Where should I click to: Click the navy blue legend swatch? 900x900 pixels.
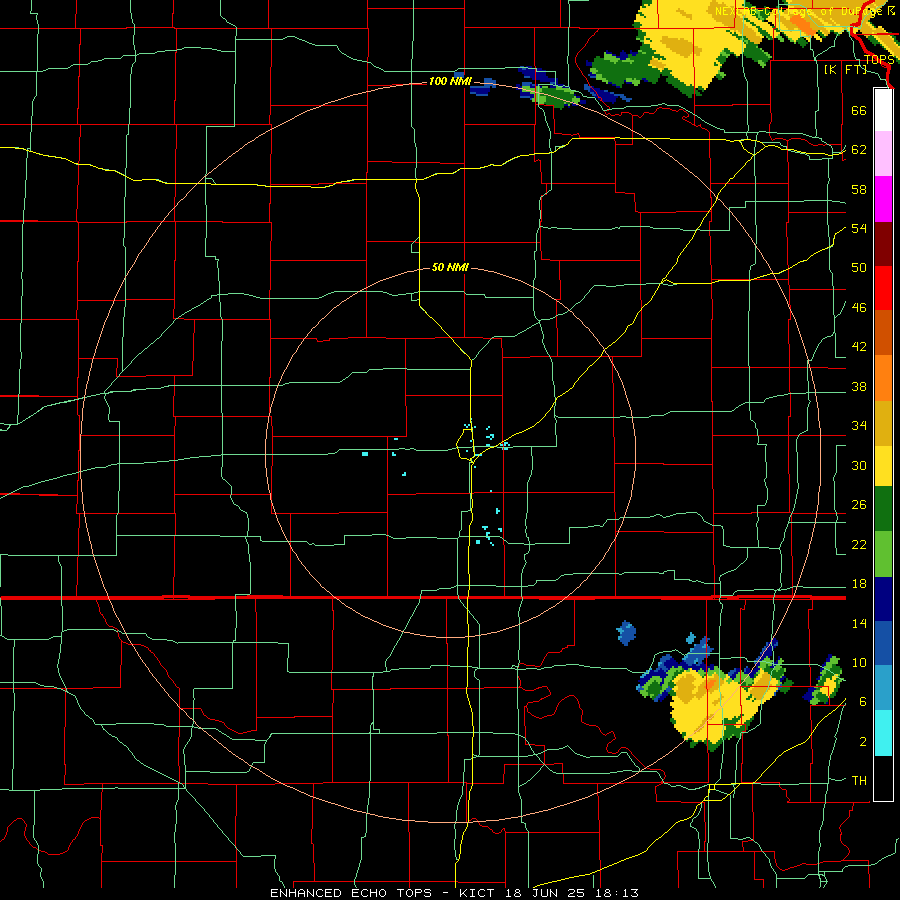883,599
